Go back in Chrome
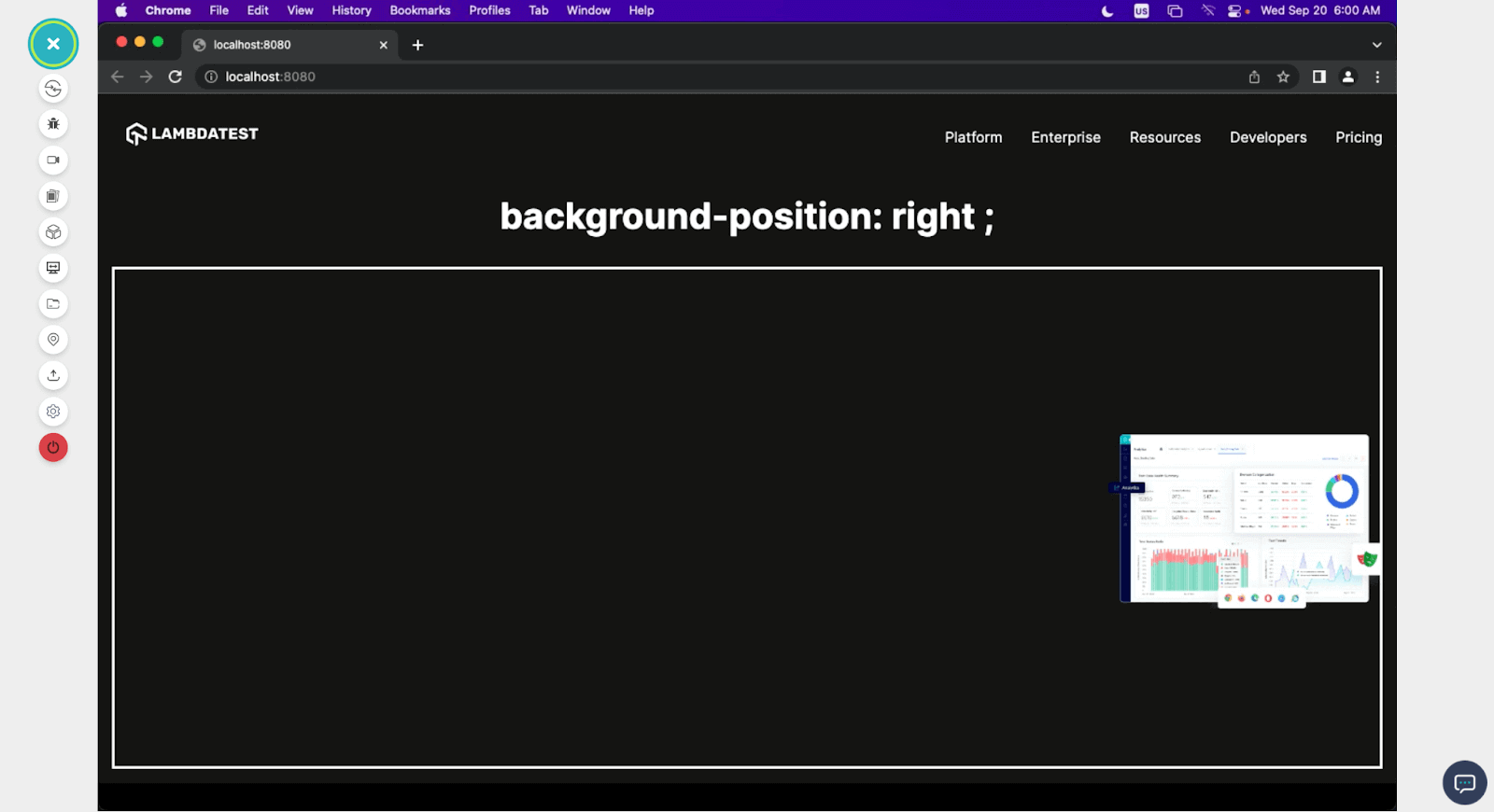This screenshot has width=1494, height=812. click(x=117, y=77)
